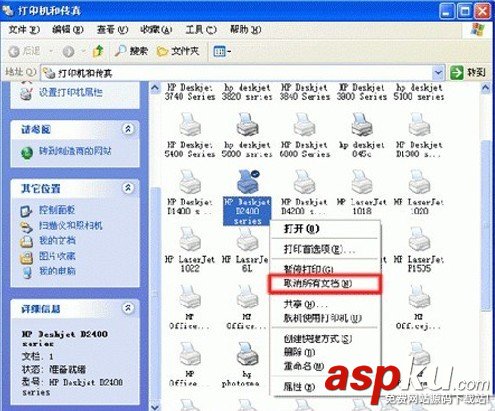
Task: Click HP Deskjet 3900 Series label
Action: pos(362,92)
